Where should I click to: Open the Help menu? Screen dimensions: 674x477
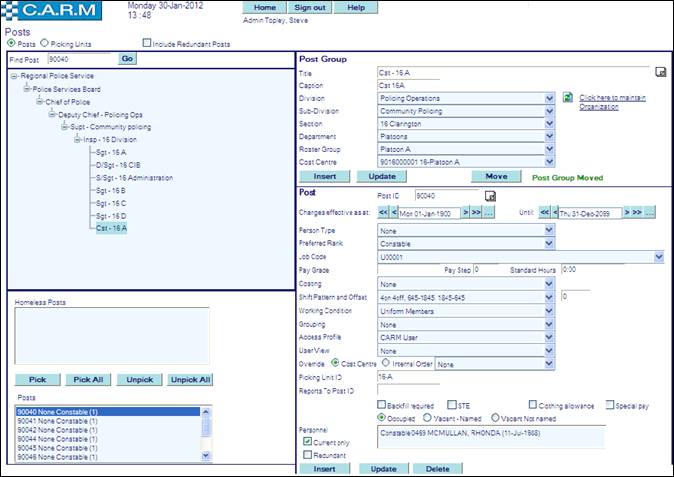355,7
